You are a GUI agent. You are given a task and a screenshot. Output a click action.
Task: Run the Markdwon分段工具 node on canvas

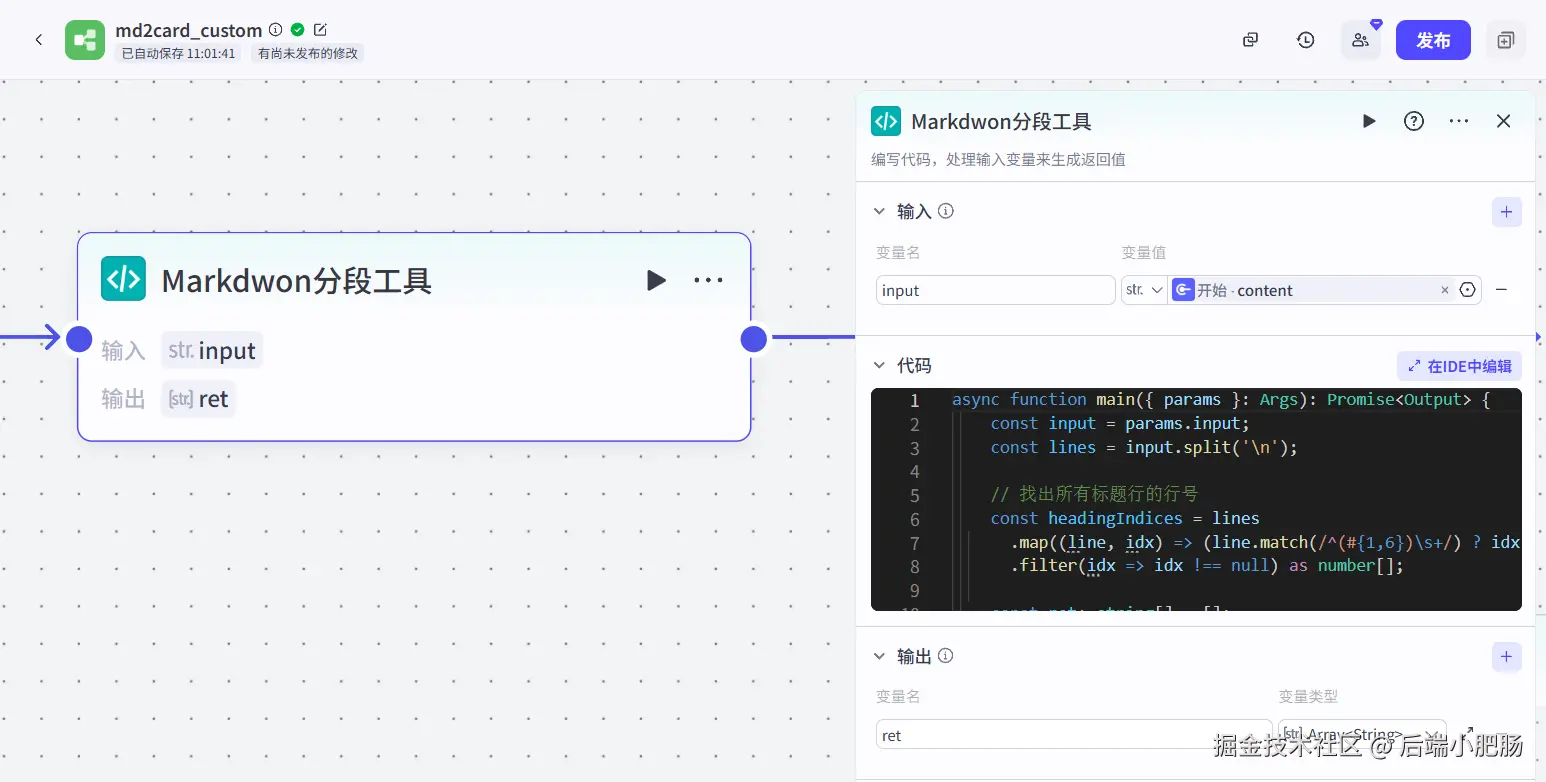pyautogui.click(x=656, y=280)
